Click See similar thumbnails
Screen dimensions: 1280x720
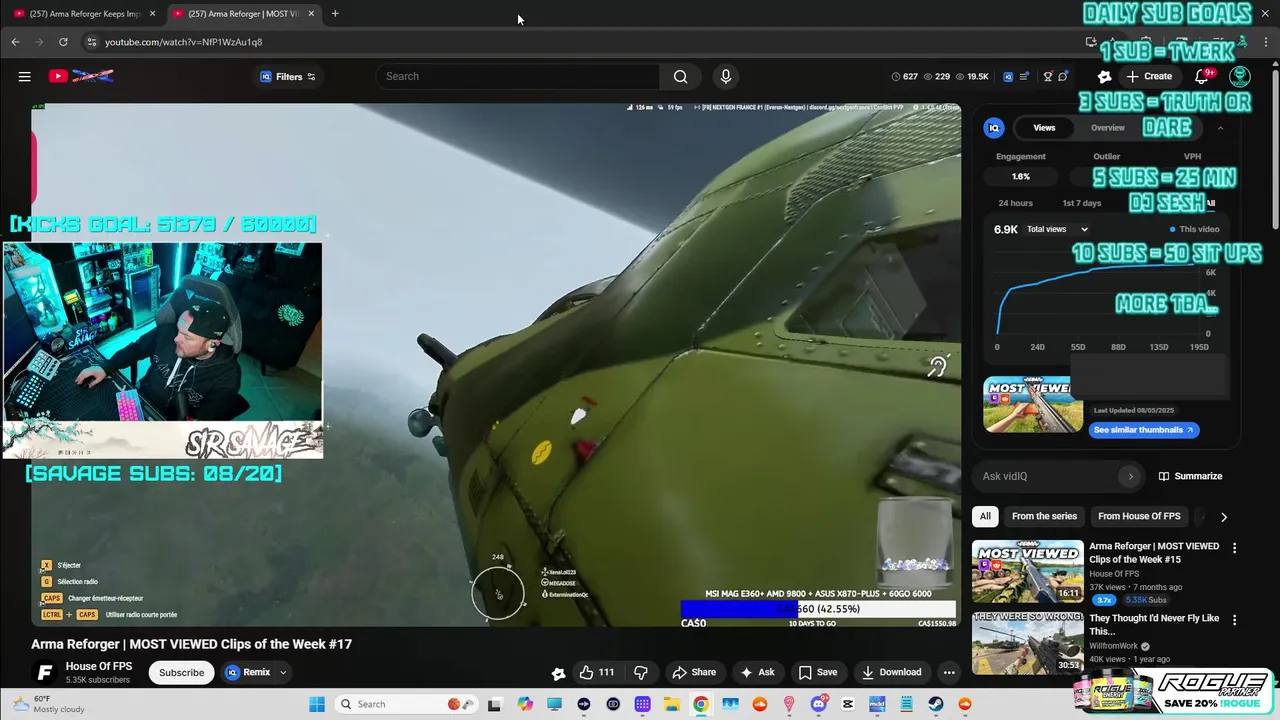click(x=1143, y=430)
